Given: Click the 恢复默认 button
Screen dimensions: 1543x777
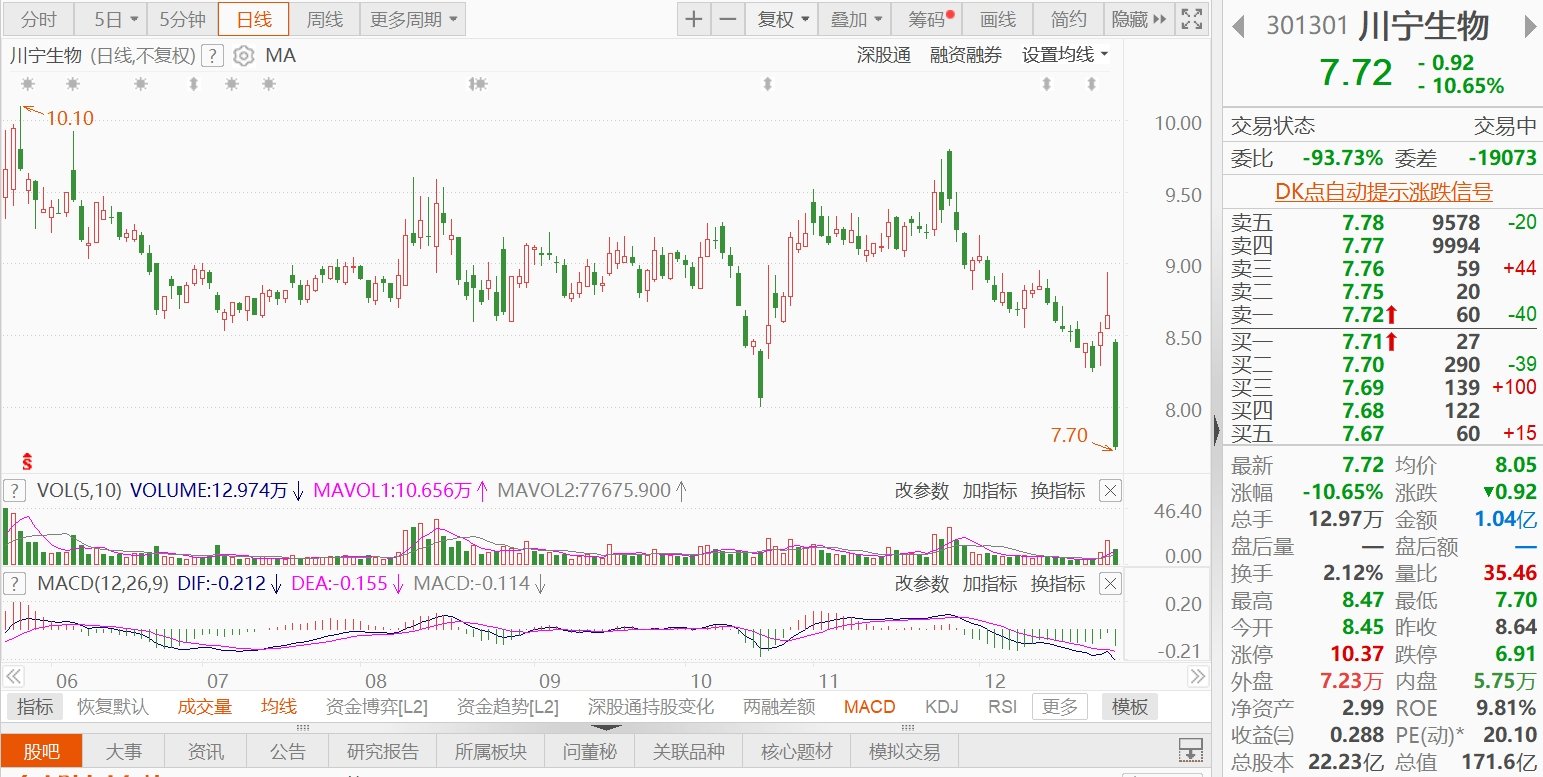Looking at the screenshot, I should click(113, 707).
